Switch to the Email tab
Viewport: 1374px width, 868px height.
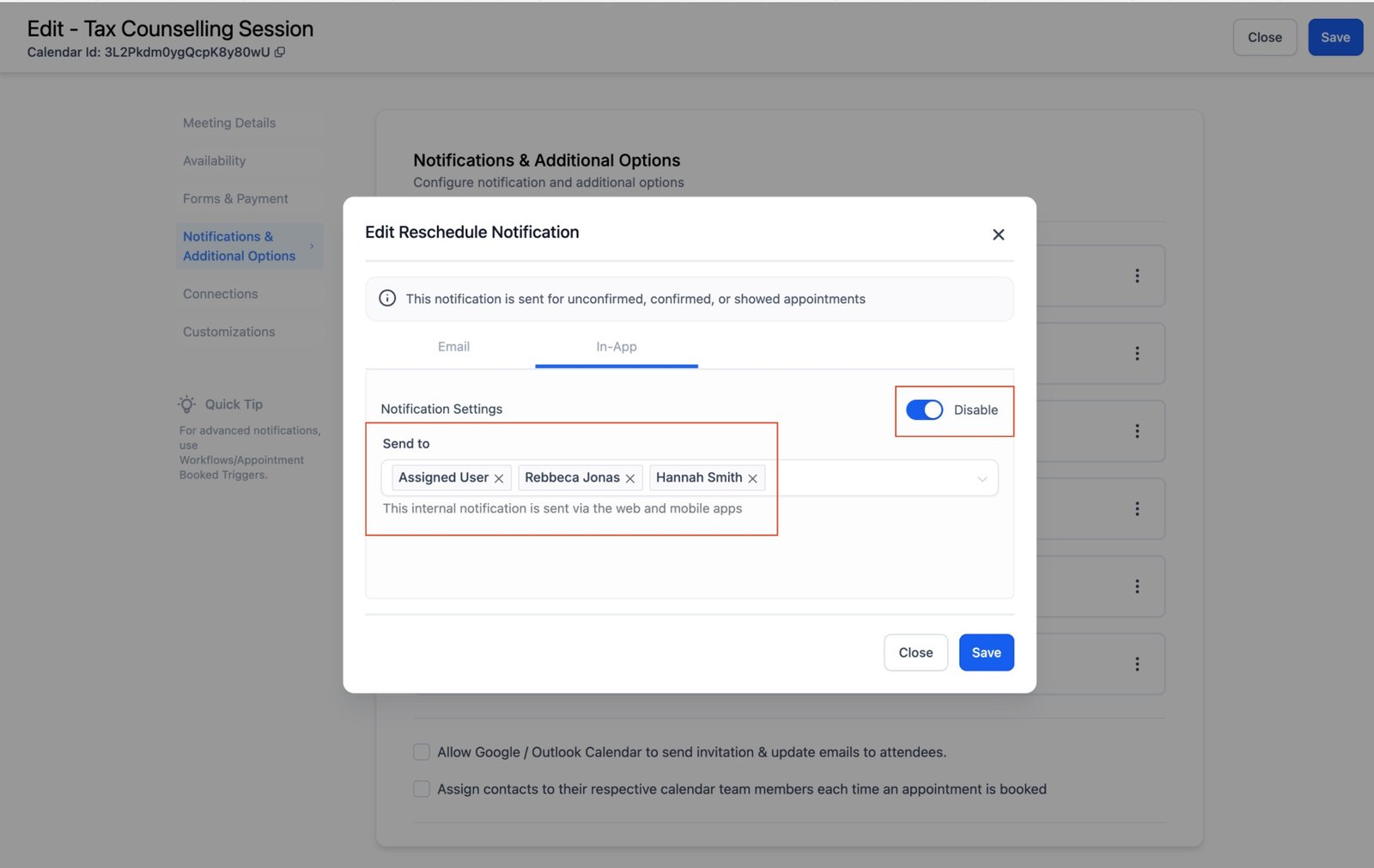[x=453, y=347]
